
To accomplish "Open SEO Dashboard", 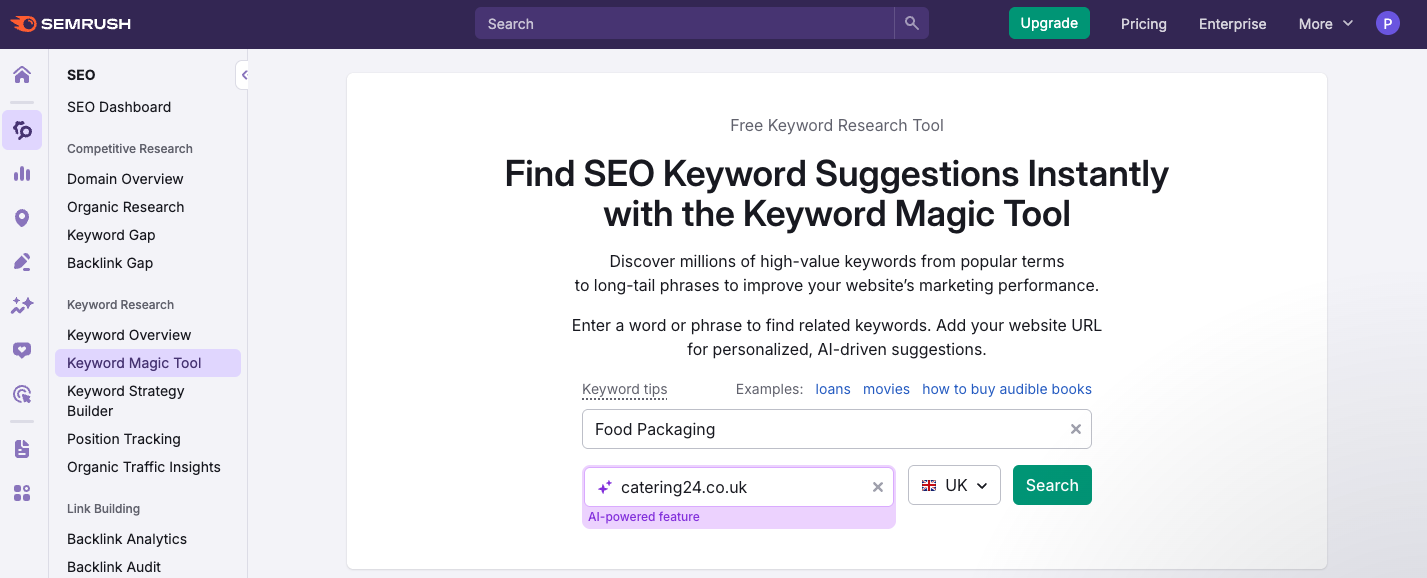I will coord(119,107).
